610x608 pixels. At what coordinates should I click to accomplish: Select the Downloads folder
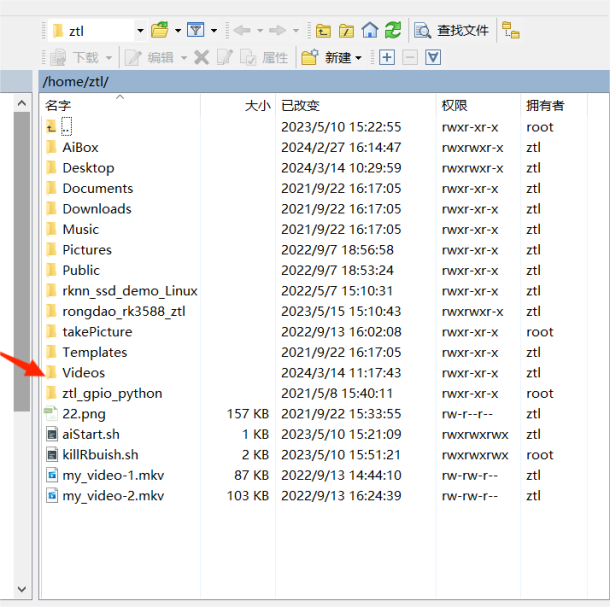[97, 209]
